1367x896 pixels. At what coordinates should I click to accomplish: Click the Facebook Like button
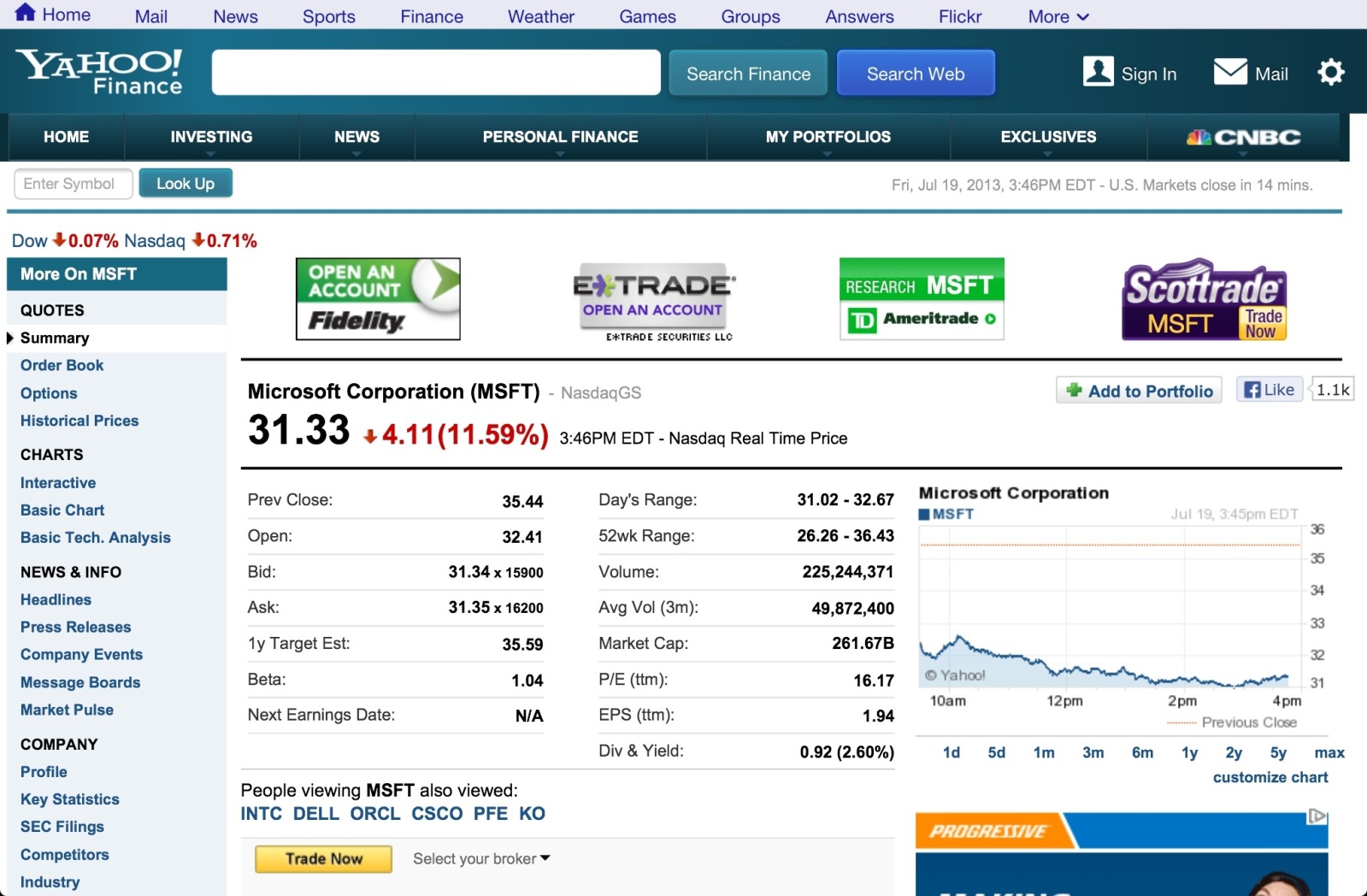[x=1270, y=390]
